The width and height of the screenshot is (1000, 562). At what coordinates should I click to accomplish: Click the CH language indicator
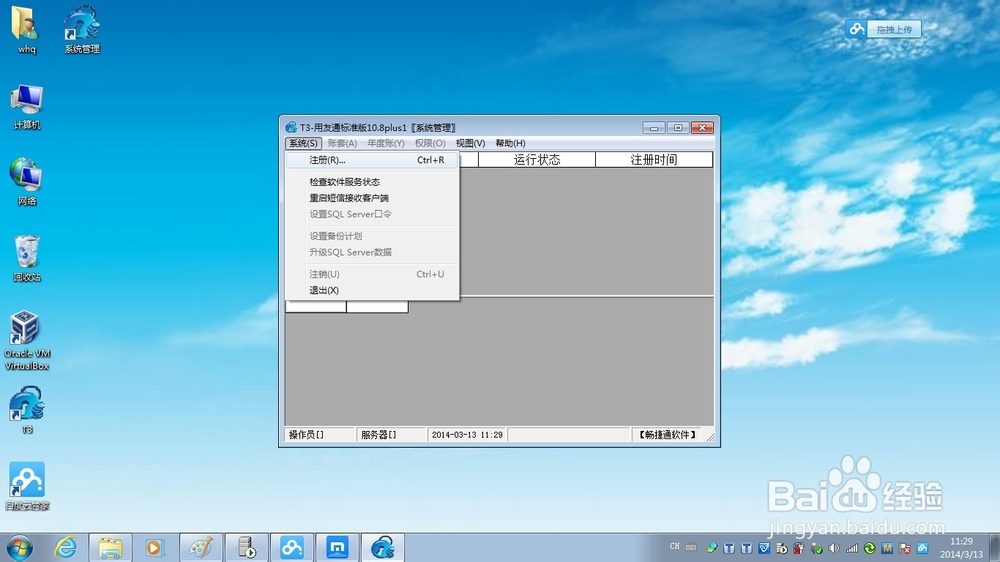pyautogui.click(x=675, y=547)
